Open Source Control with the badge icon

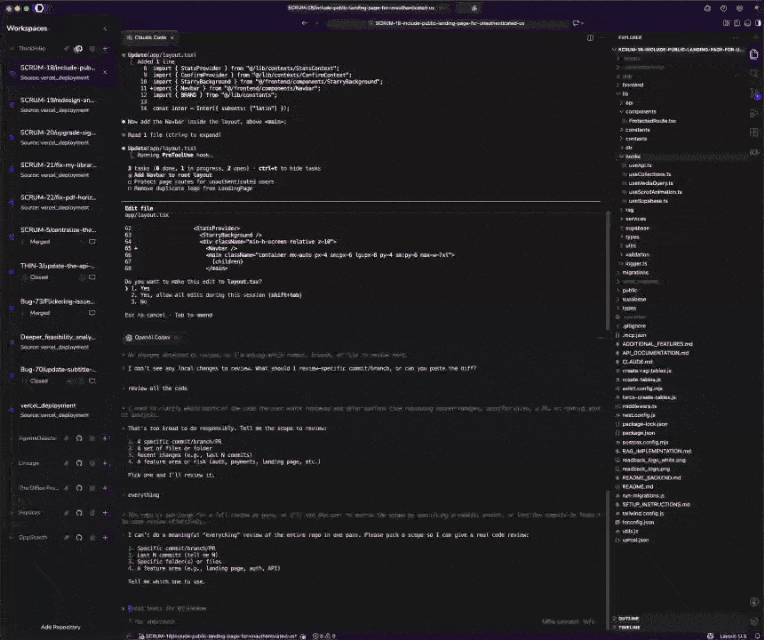[x=754, y=94]
